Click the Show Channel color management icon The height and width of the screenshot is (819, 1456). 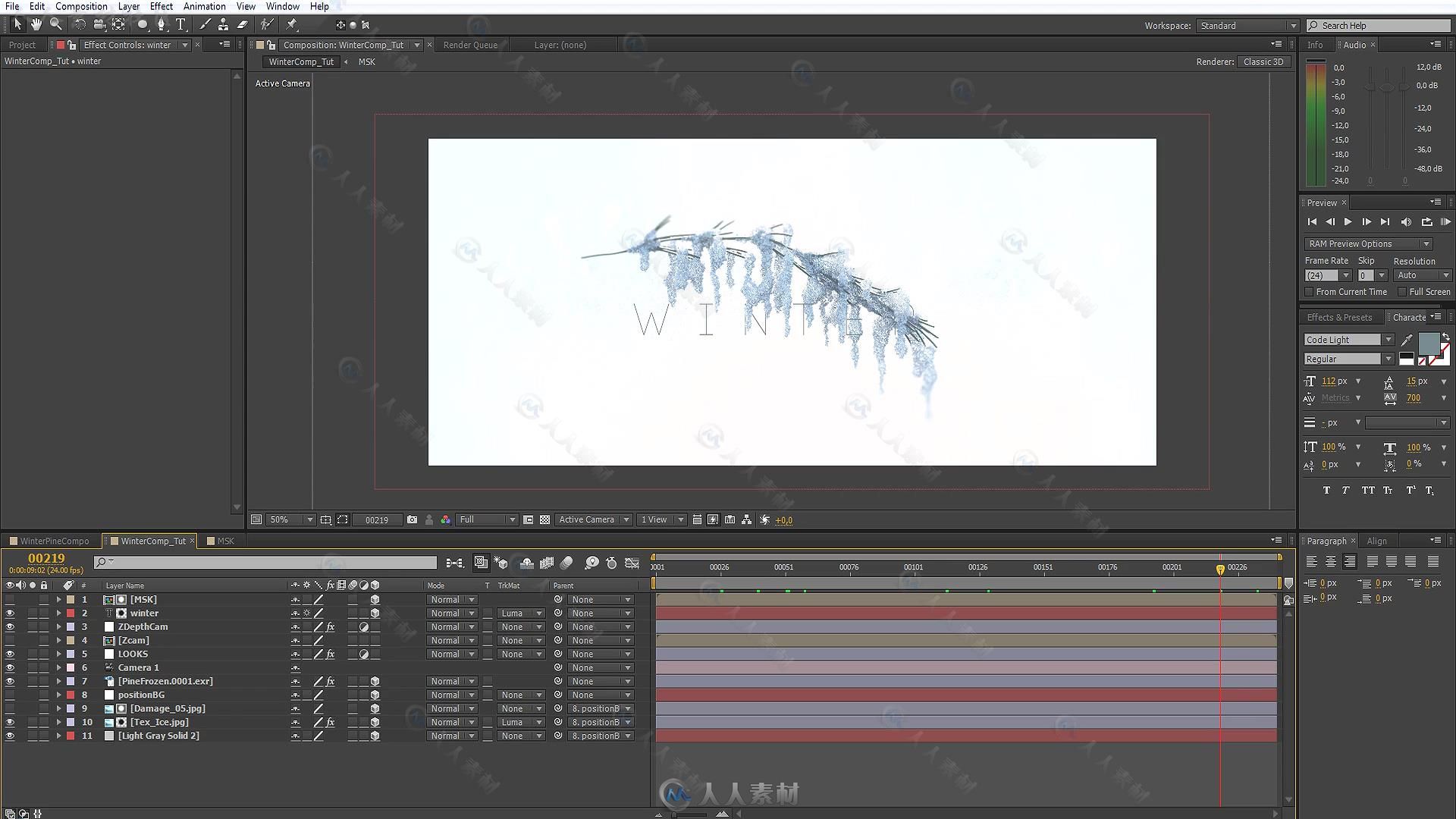pos(445,519)
